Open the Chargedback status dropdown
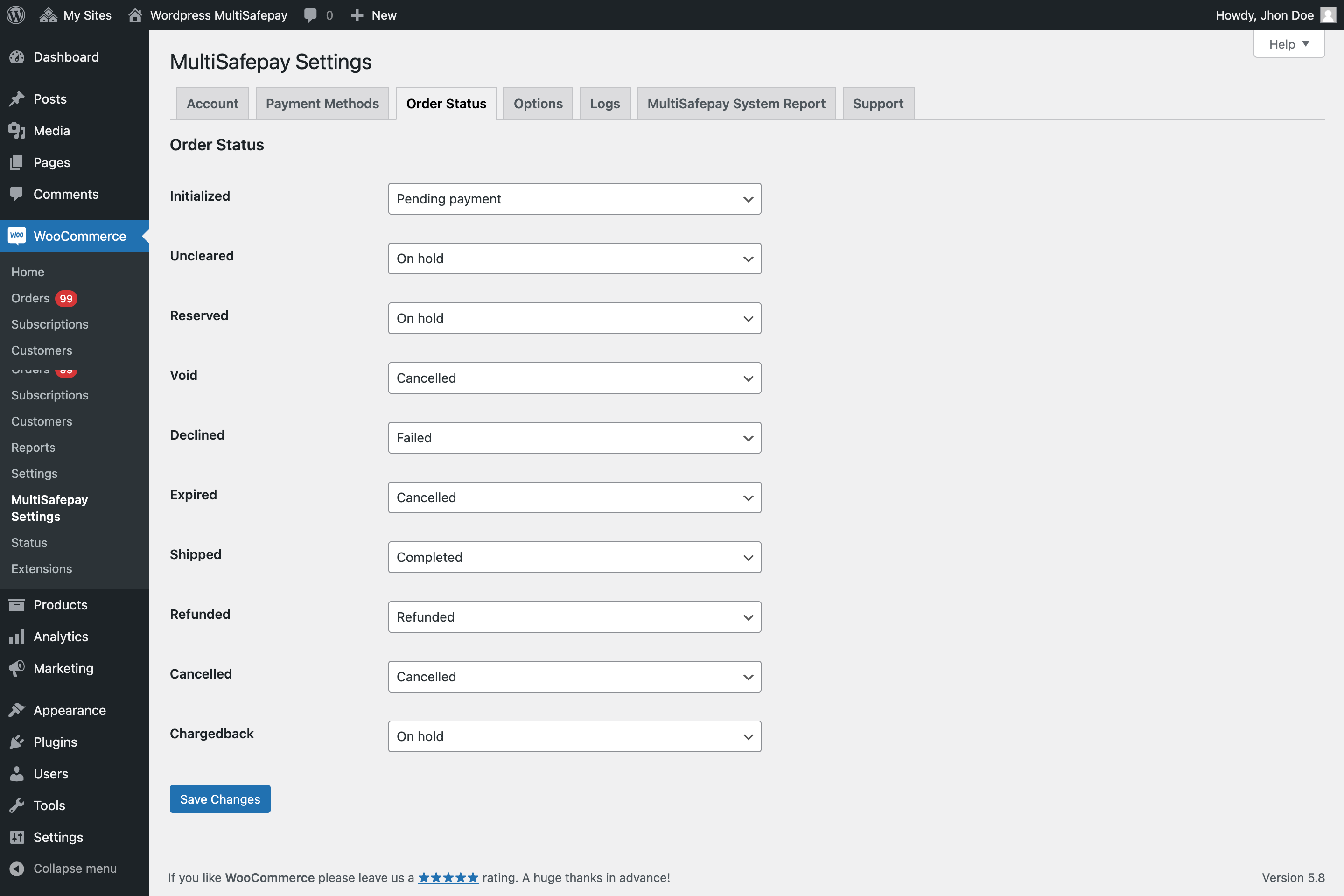Viewport: 1344px width, 896px height. [x=574, y=736]
